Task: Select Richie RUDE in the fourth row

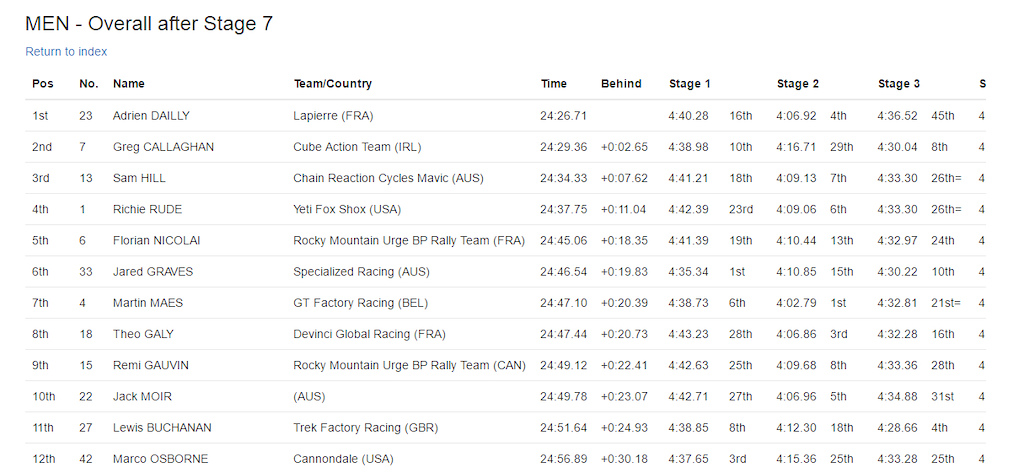Action: click(x=148, y=210)
